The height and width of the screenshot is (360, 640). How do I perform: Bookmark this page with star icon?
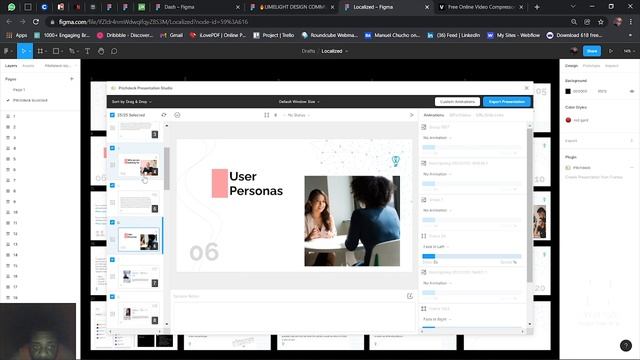pyautogui.click(x=600, y=22)
